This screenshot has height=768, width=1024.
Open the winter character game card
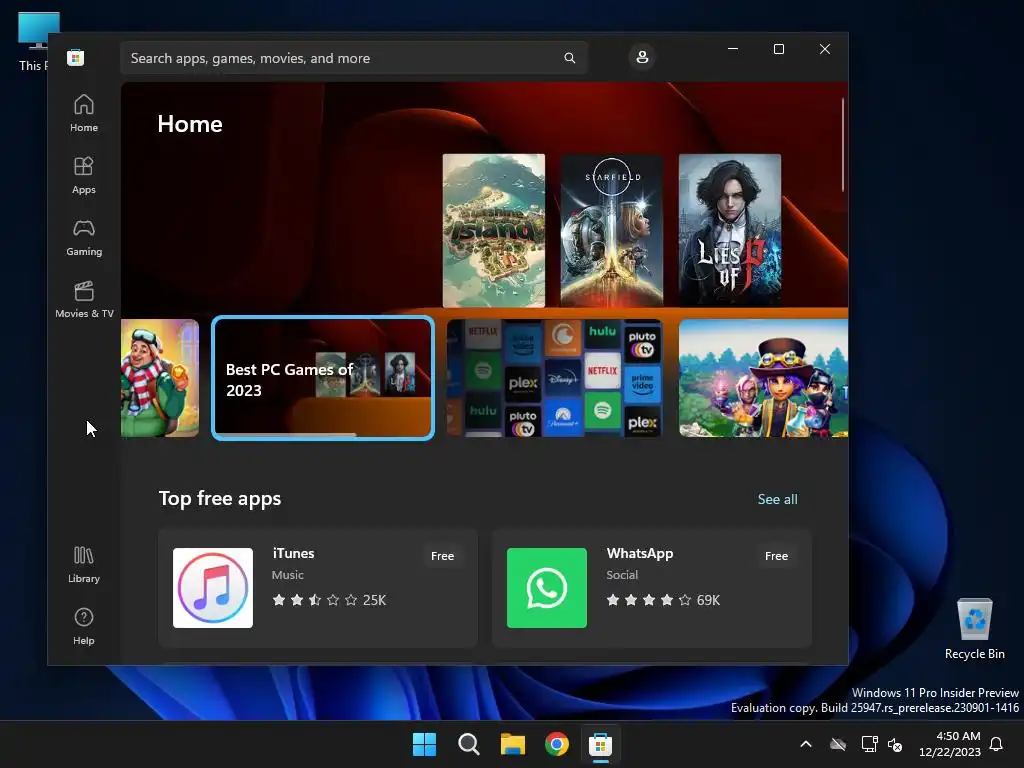point(160,378)
